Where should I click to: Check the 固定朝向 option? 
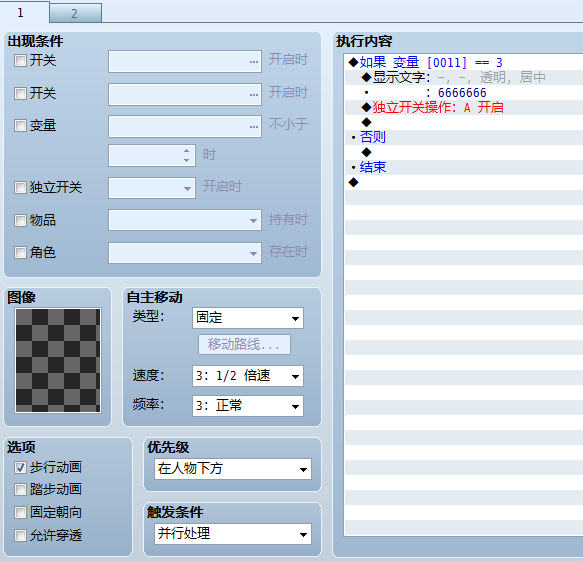click(x=20, y=513)
